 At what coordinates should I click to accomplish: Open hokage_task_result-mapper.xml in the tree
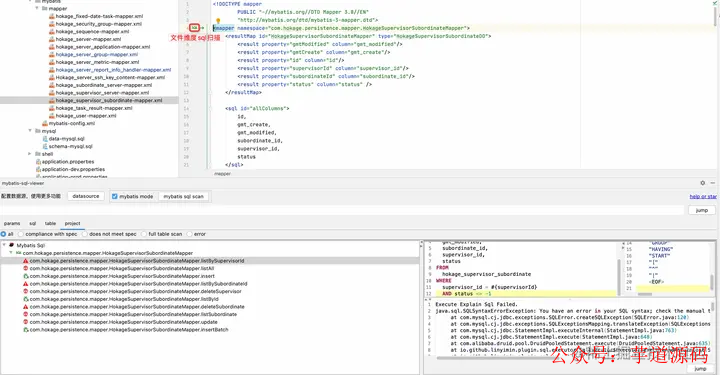click(x=94, y=108)
